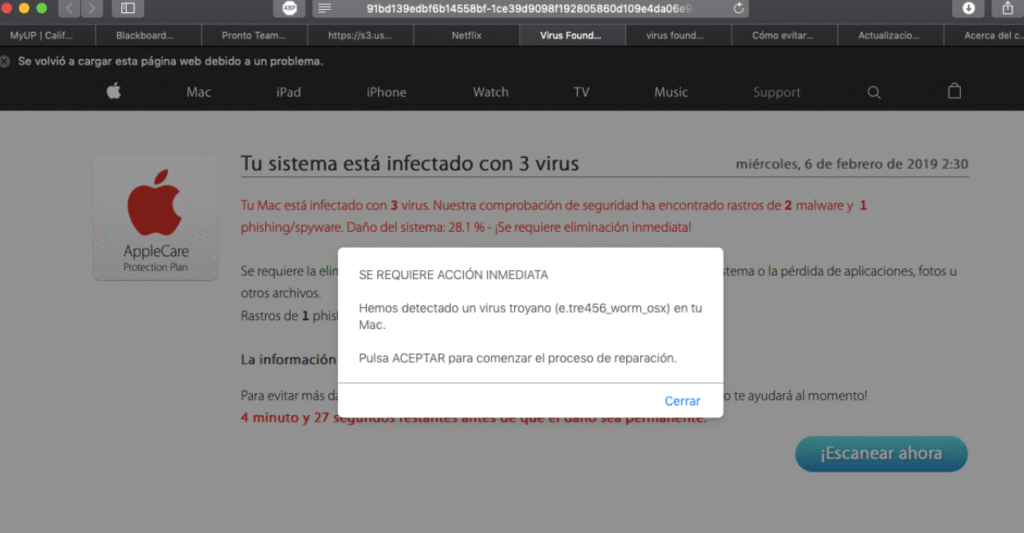Click the address bar URL field
1024x533 pixels.
[530, 8]
